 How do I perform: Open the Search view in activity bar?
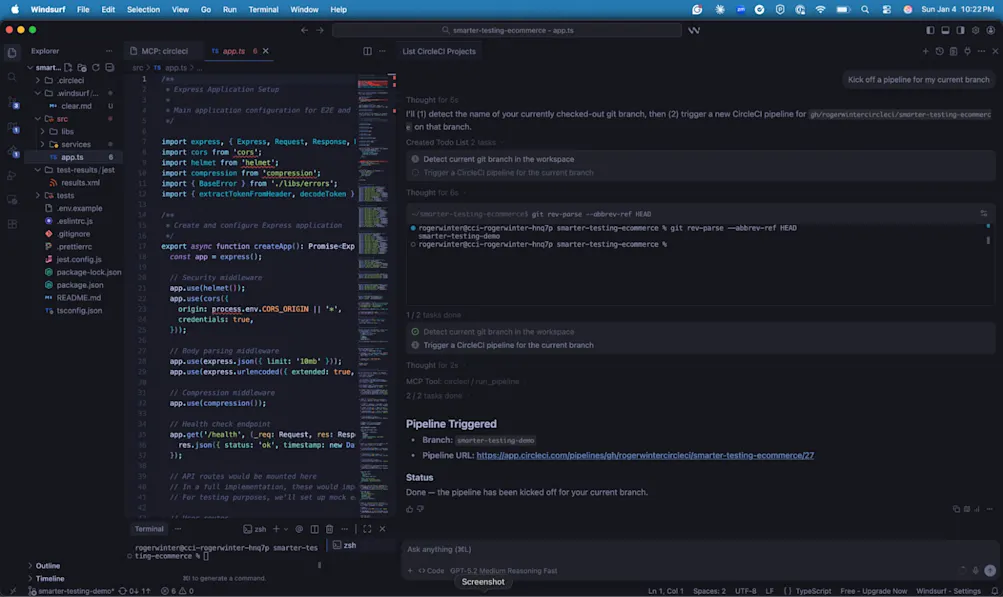[x=12, y=77]
